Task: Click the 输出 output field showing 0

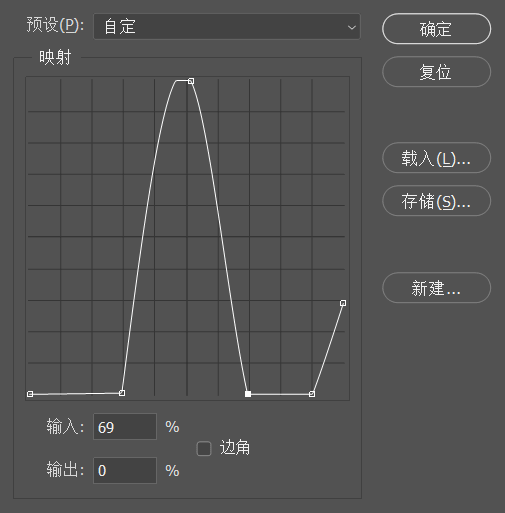Action: click(x=125, y=470)
